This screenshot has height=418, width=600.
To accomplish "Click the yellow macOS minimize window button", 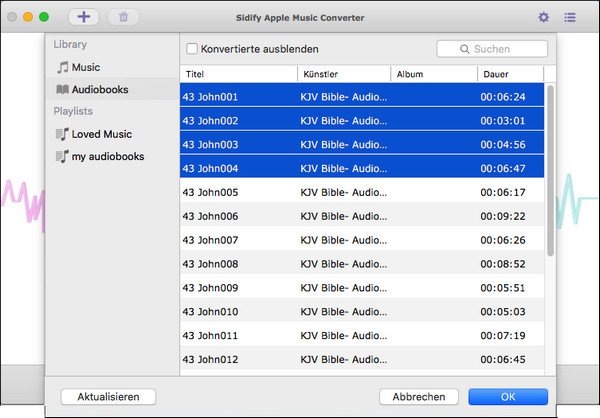I will pos(28,17).
